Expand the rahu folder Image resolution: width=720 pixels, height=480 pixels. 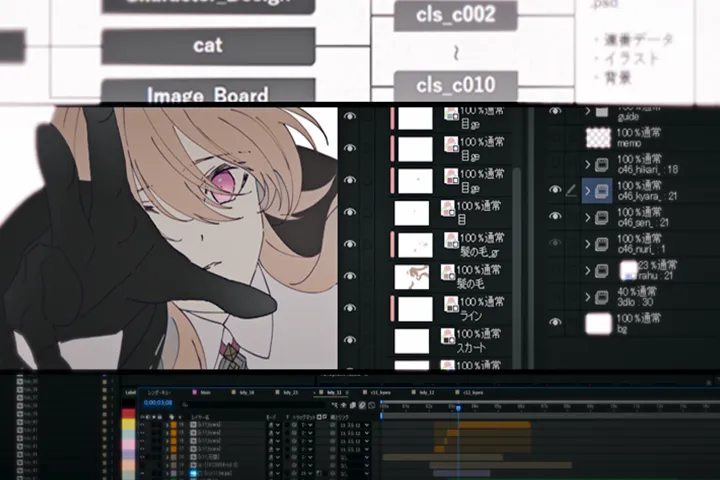588,271
